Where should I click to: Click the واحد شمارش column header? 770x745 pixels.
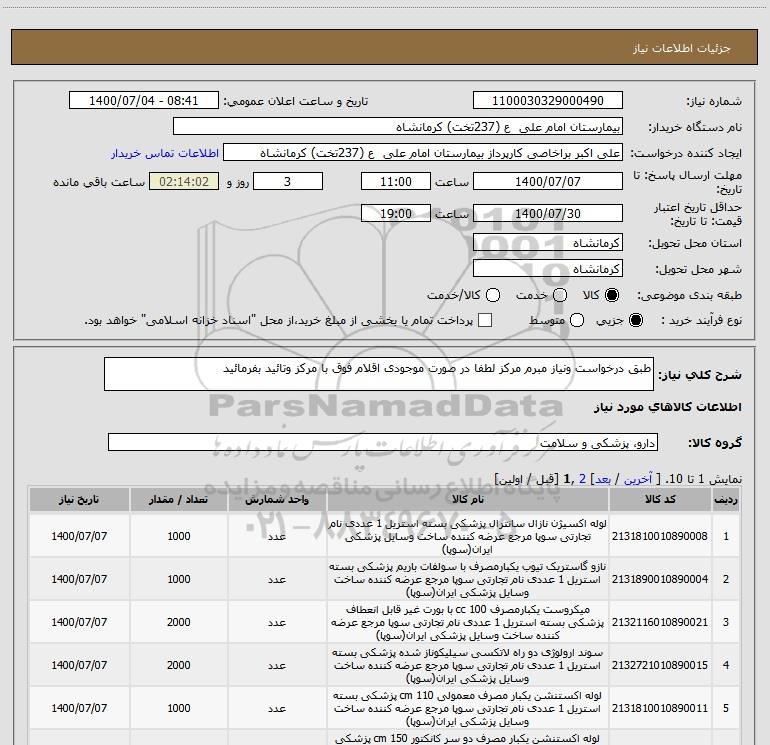(277, 499)
